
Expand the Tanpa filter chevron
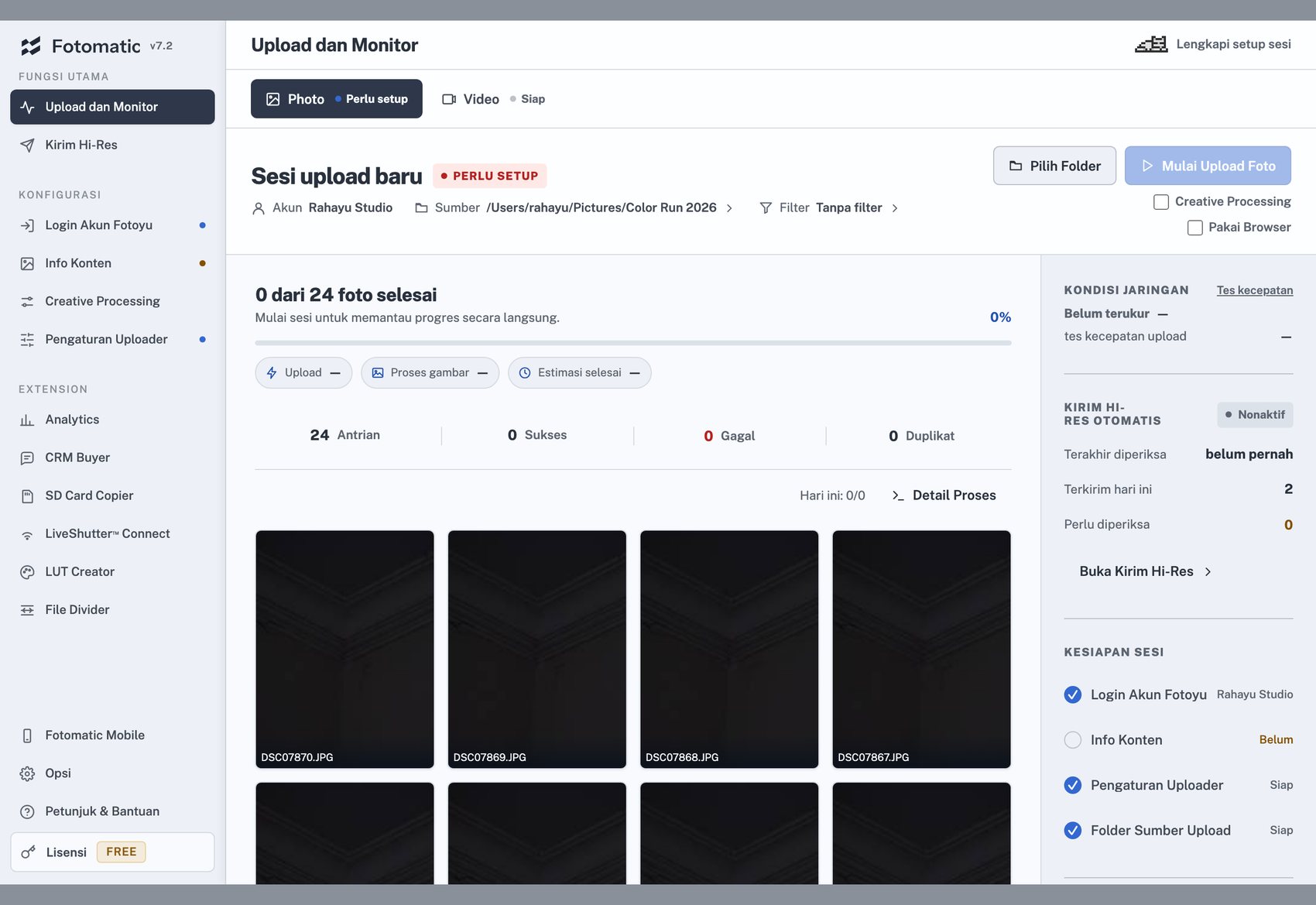895,208
